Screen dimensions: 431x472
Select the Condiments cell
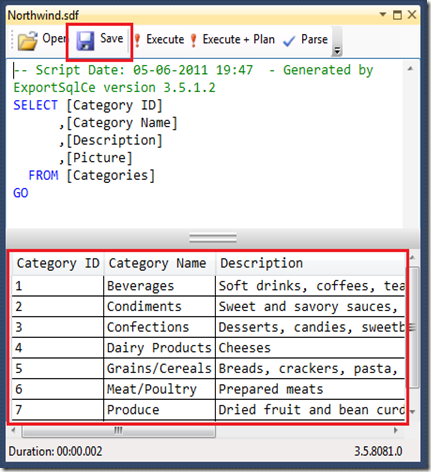tap(160, 306)
